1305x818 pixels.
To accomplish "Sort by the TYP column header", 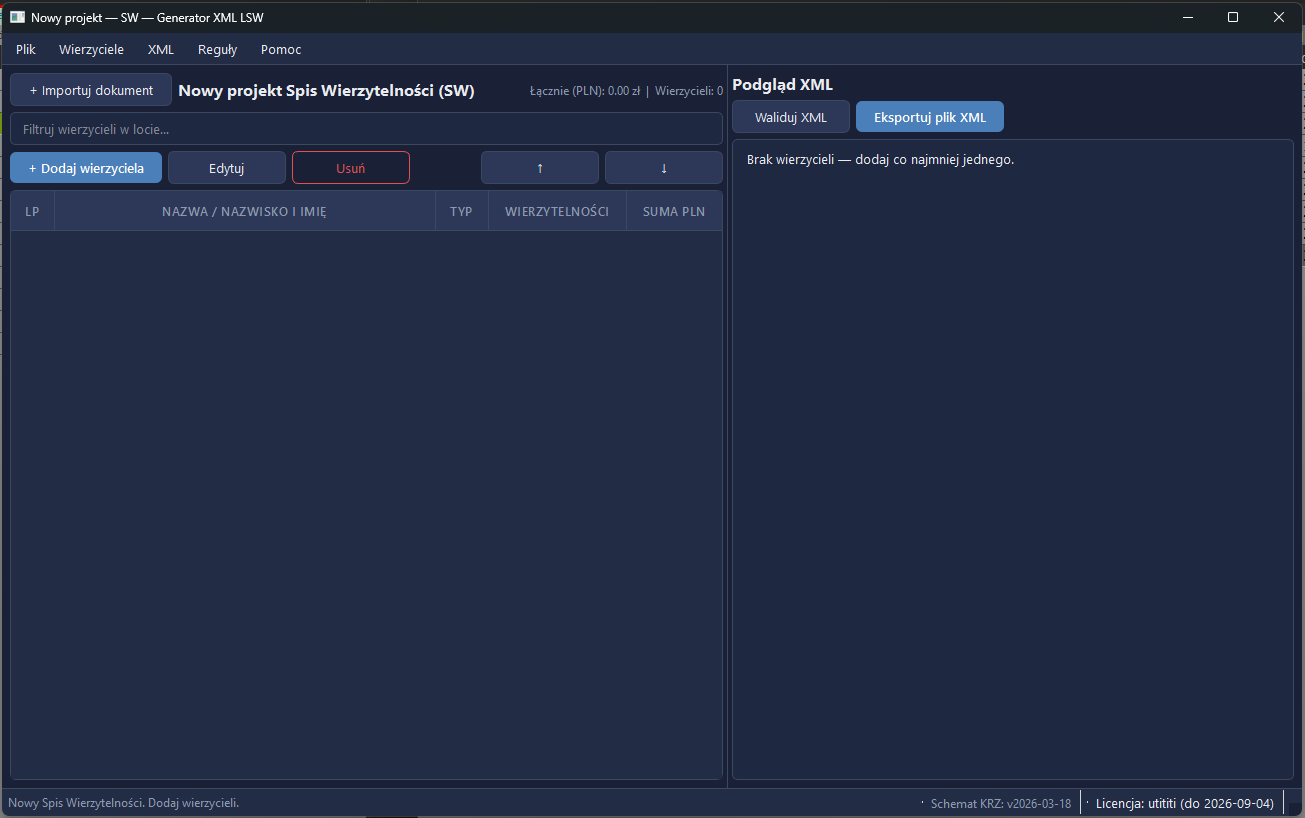I will pos(462,211).
